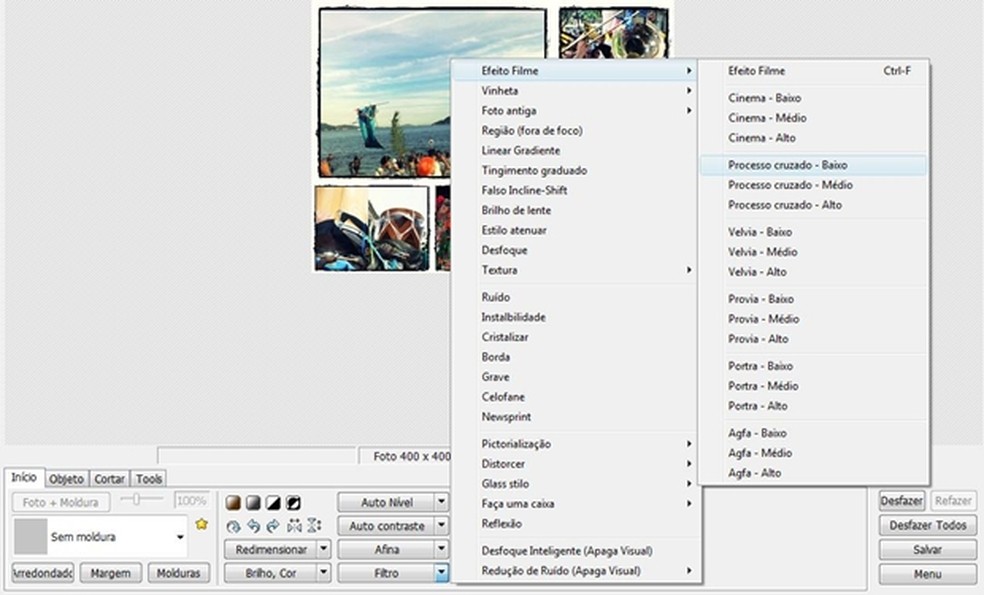Screen dimensions: 984x595
Task: Switch to the Objeto tab
Action: [x=66, y=479]
